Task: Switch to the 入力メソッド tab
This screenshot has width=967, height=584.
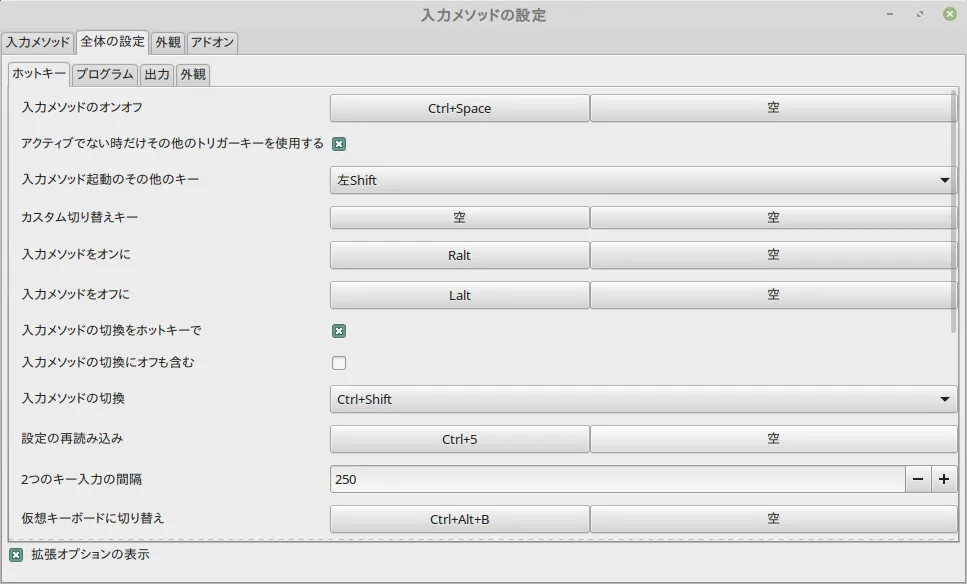Action: coord(38,42)
